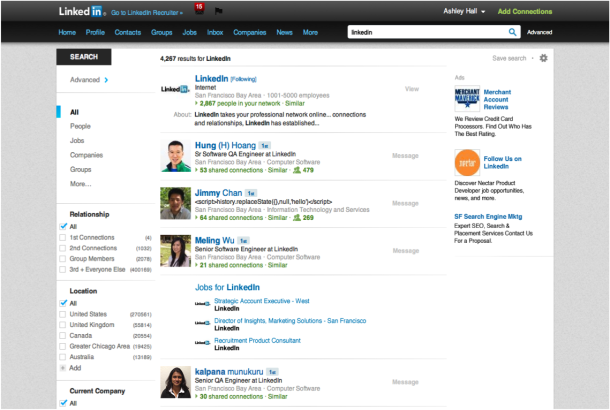Check Group Members filter
Viewport: 610px width, 410px height.
click(x=63, y=259)
